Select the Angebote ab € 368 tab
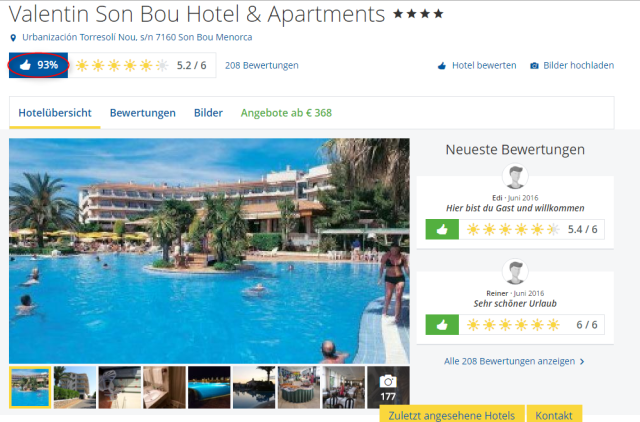Viewport: 640px width, 422px height. coord(286,113)
